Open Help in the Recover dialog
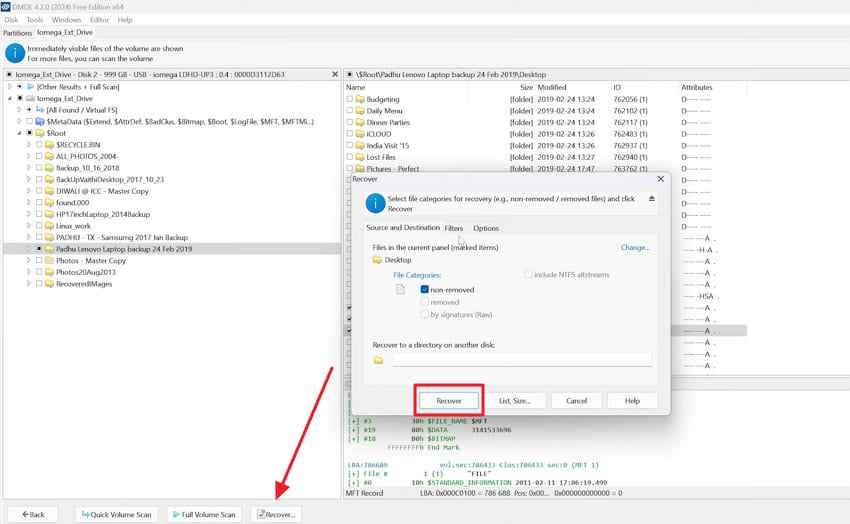The height and width of the screenshot is (524, 850). [x=632, y=401]
